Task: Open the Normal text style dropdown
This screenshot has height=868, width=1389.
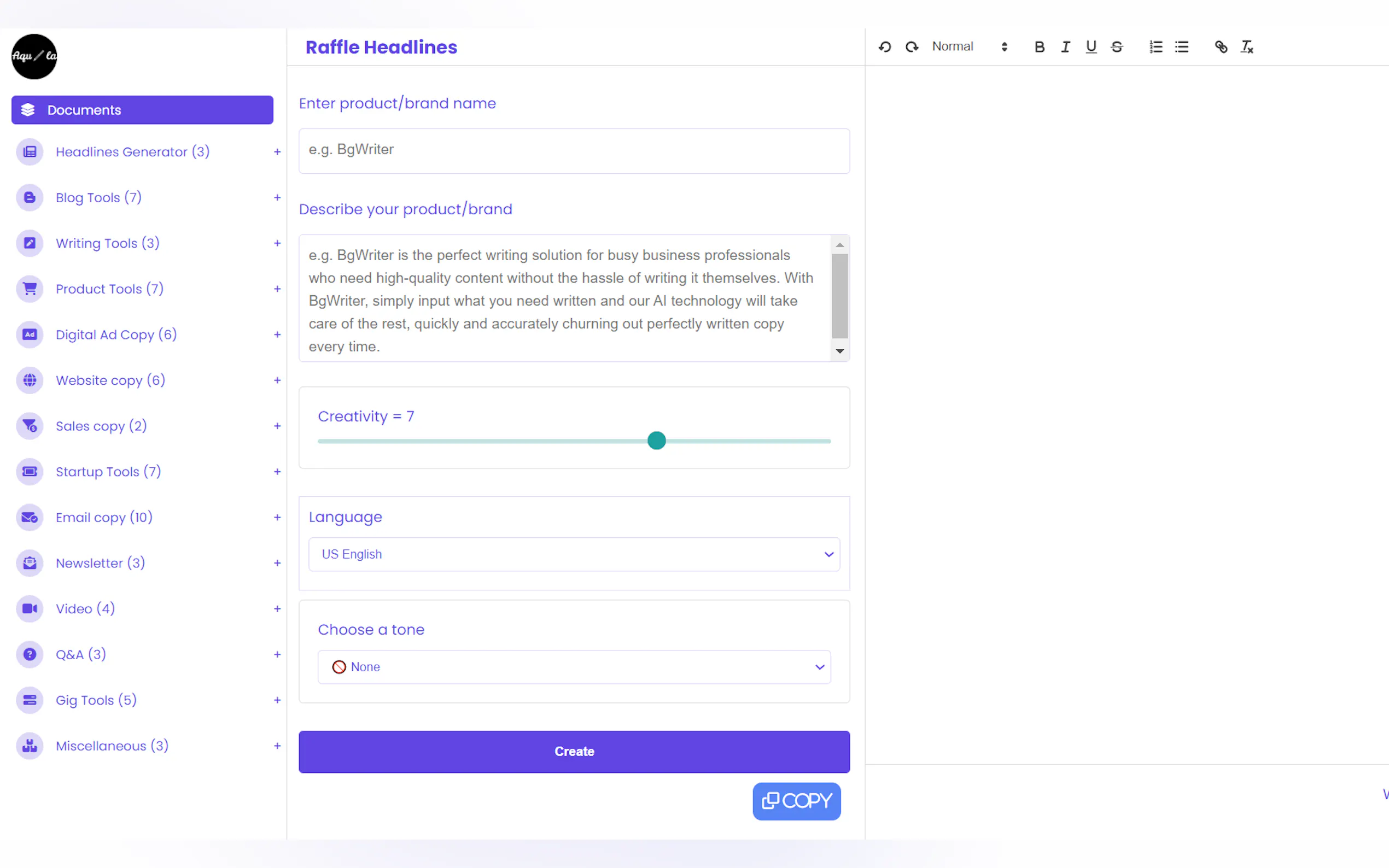Action: [x=969, y=47]
